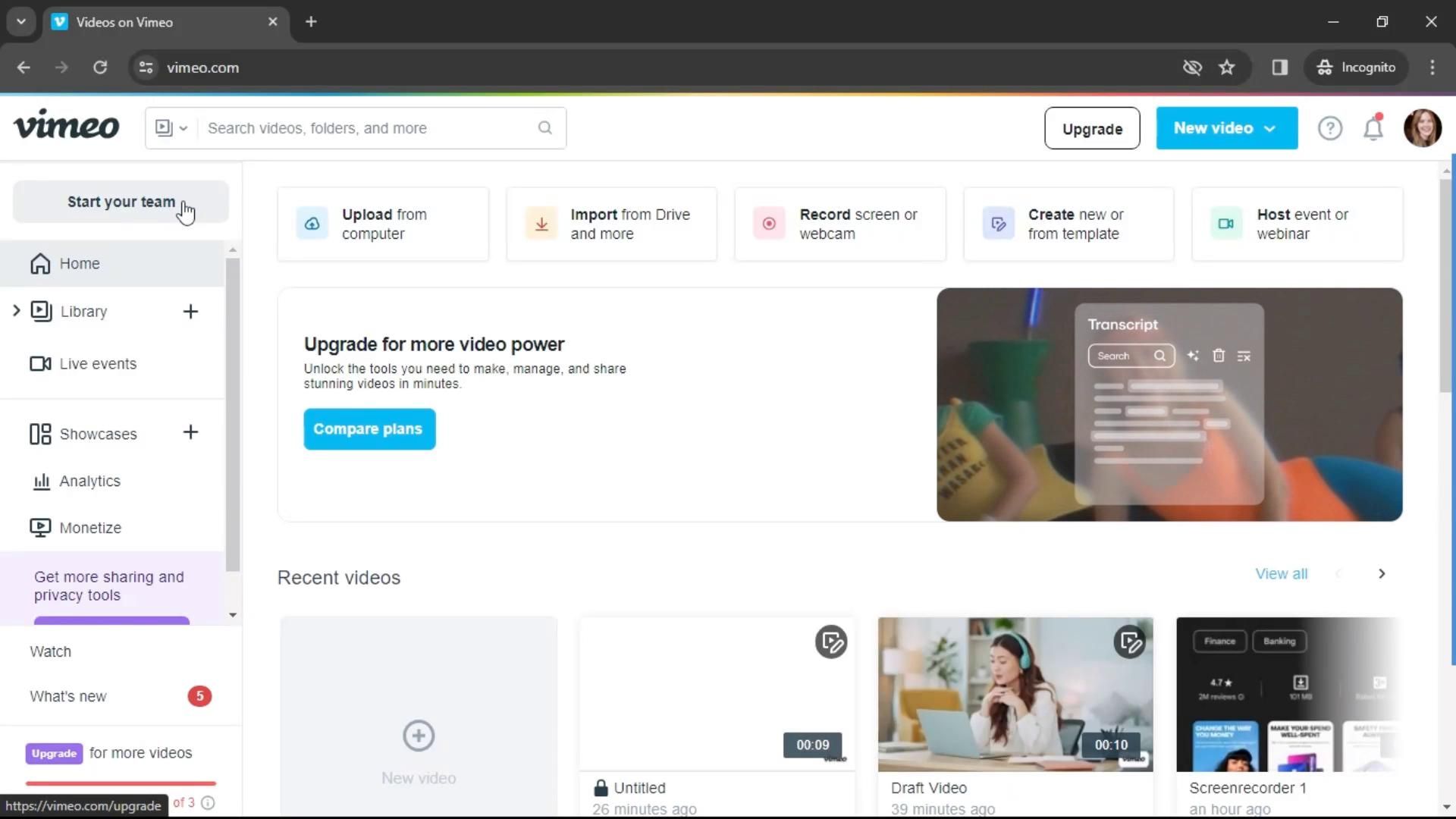Screen dimensions: 1456x819
Task: Bookmark this page with the star icon
Action: (x=1226, y=67)
